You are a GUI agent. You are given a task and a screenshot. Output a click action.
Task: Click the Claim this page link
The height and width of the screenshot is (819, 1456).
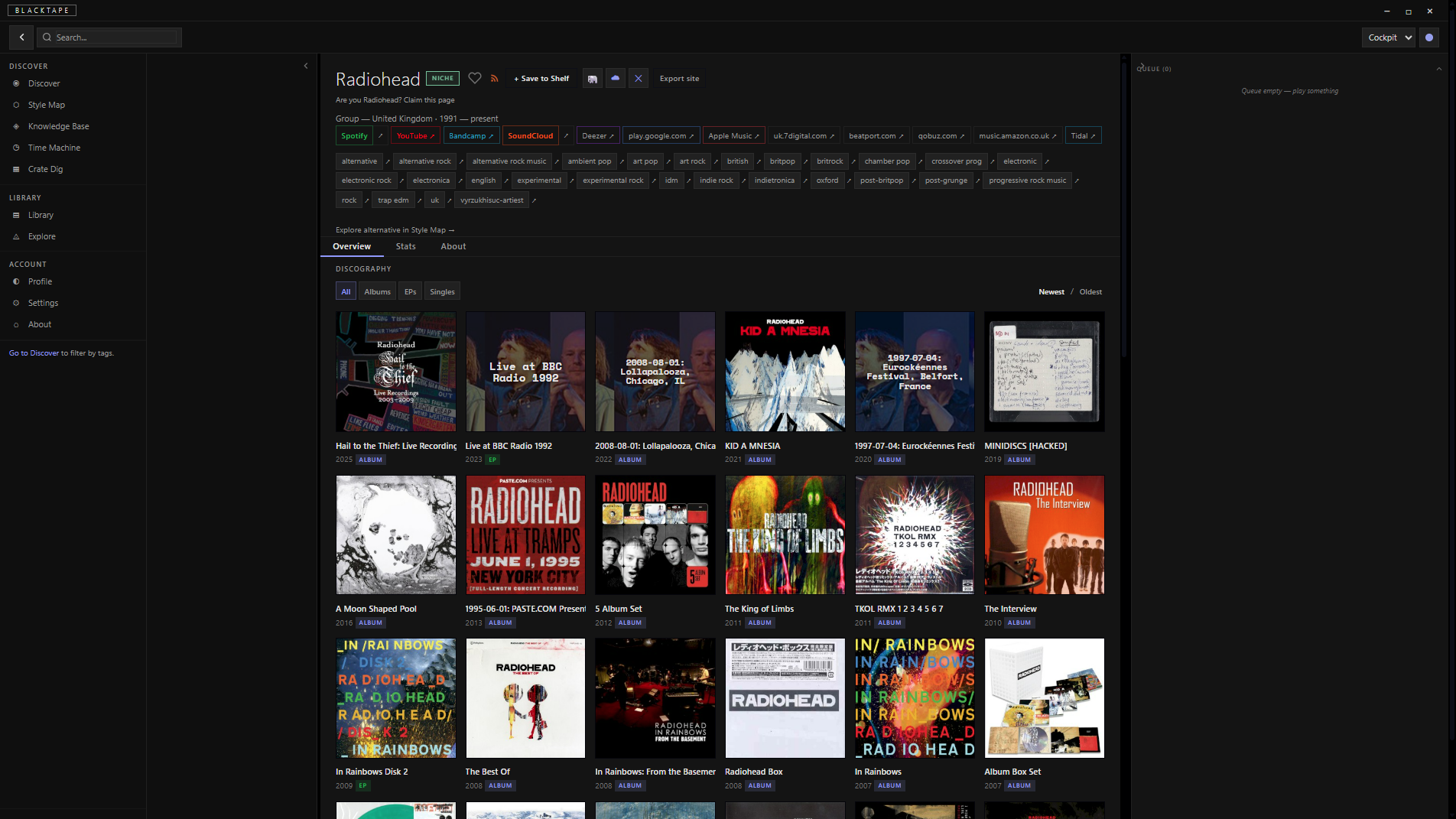[x=431, y=100]
